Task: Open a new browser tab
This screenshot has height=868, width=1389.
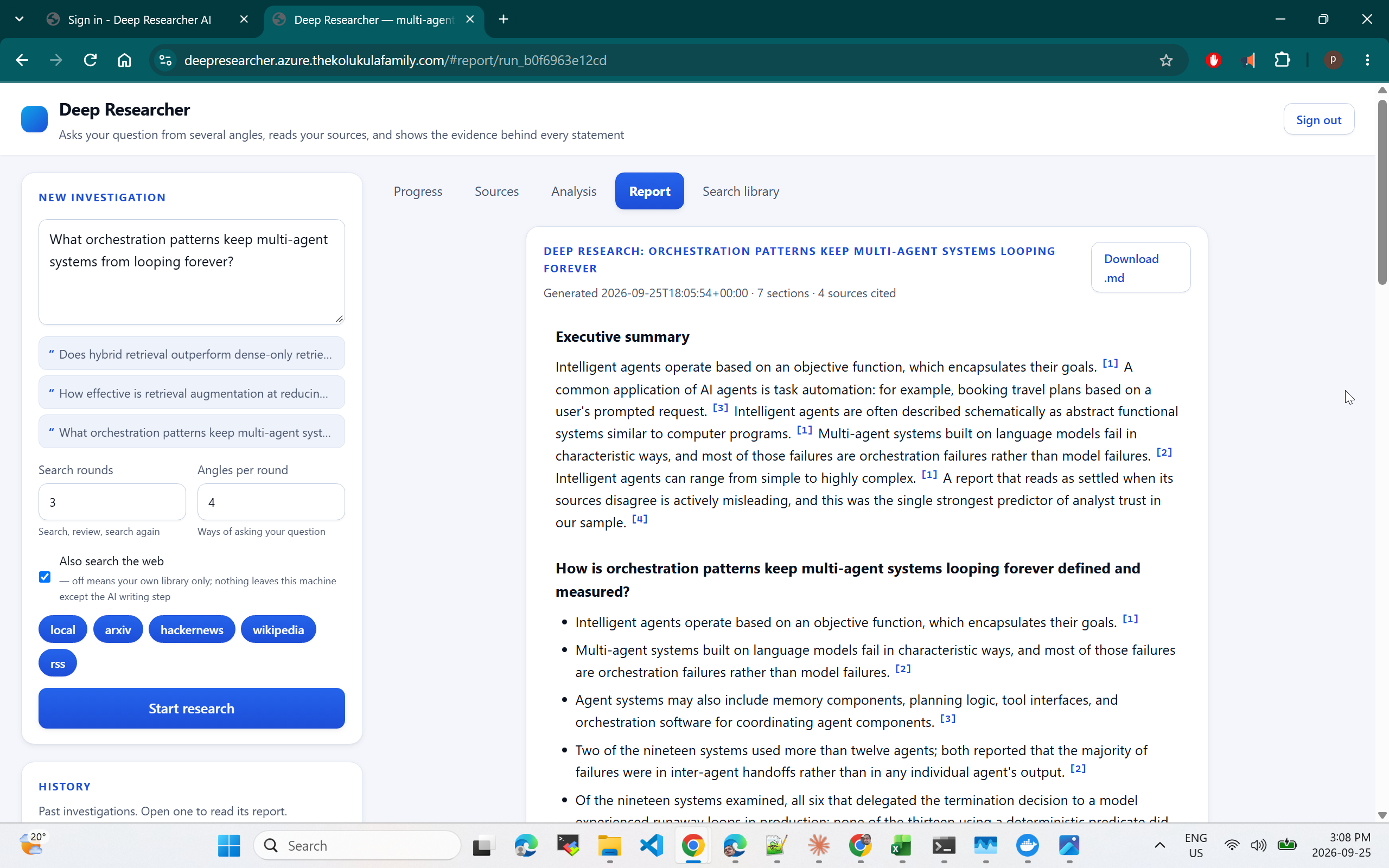Action: (x=504, y=20)
